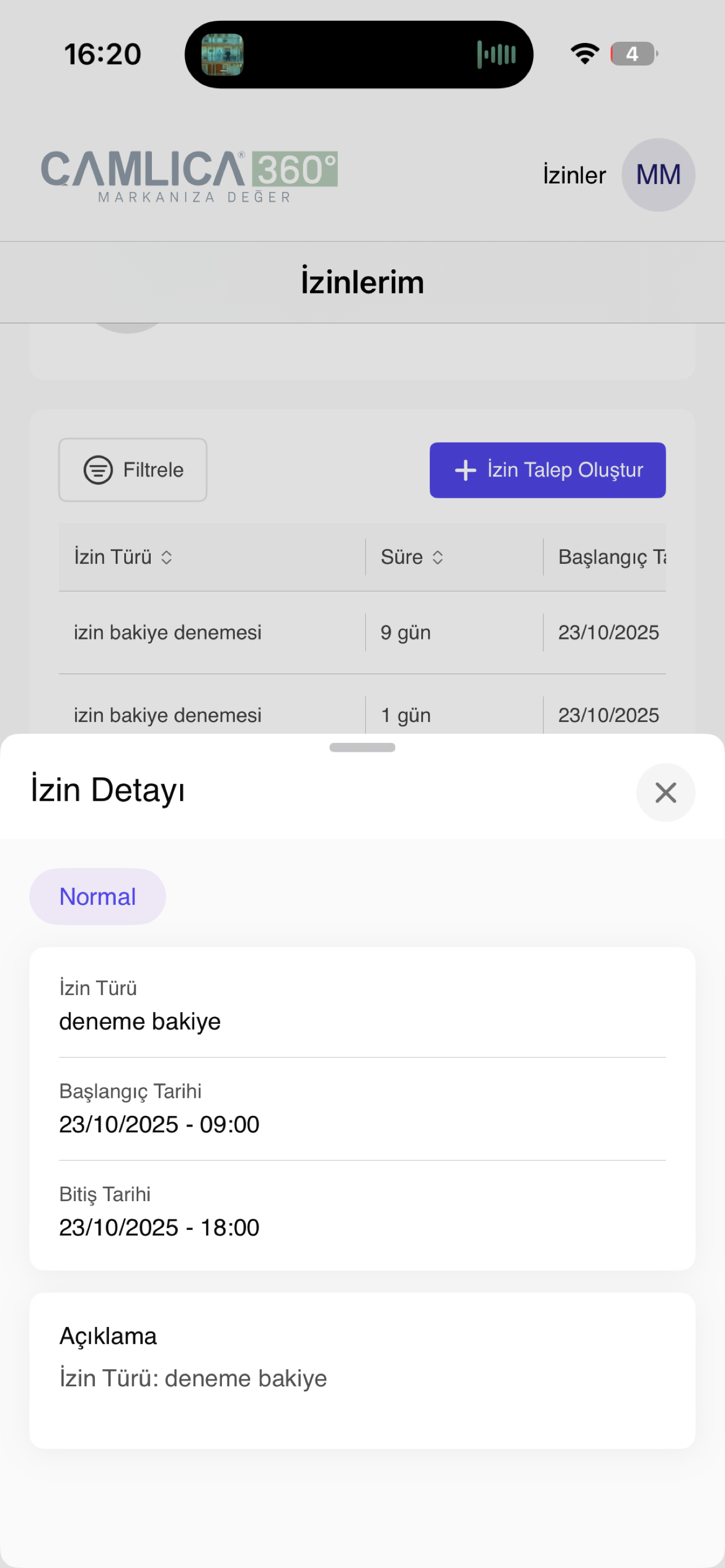Select the deneme bakiye leave type value
Viewport: 725px width, 1568px height.
(140, 1022)
